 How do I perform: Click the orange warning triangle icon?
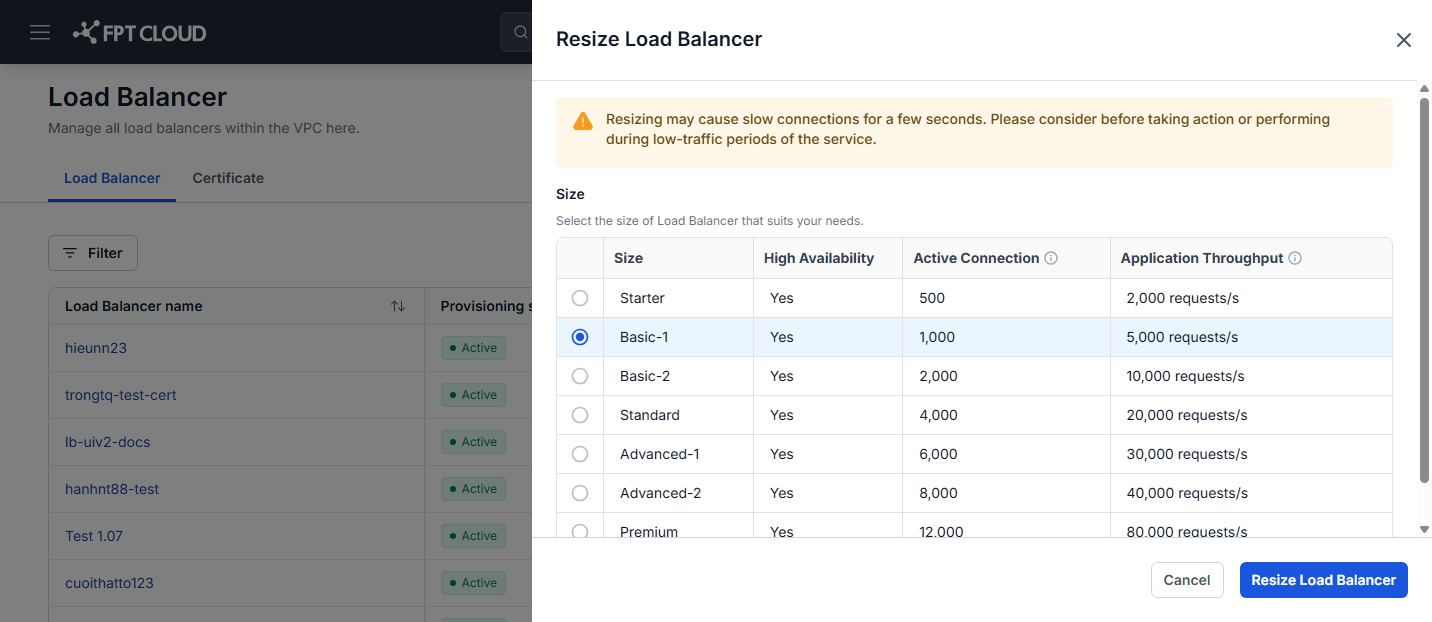pos(583,121)
